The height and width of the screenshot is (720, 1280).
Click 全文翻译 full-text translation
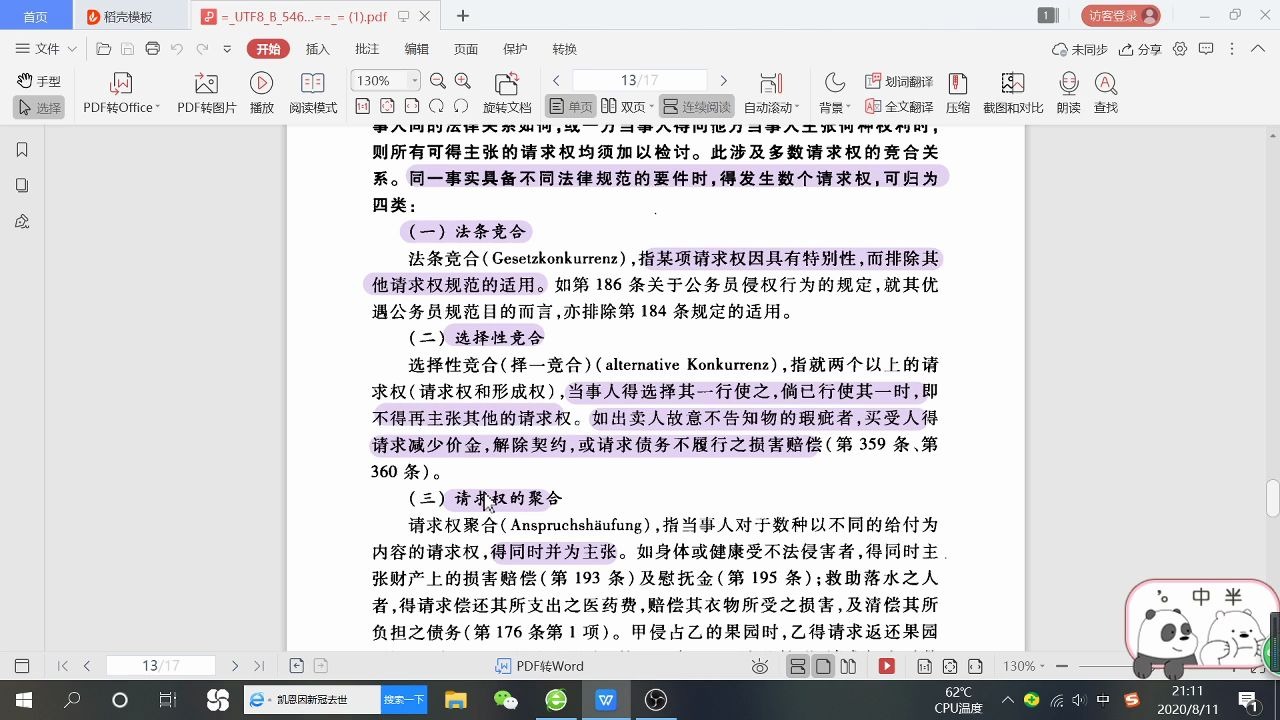[899, 107]
